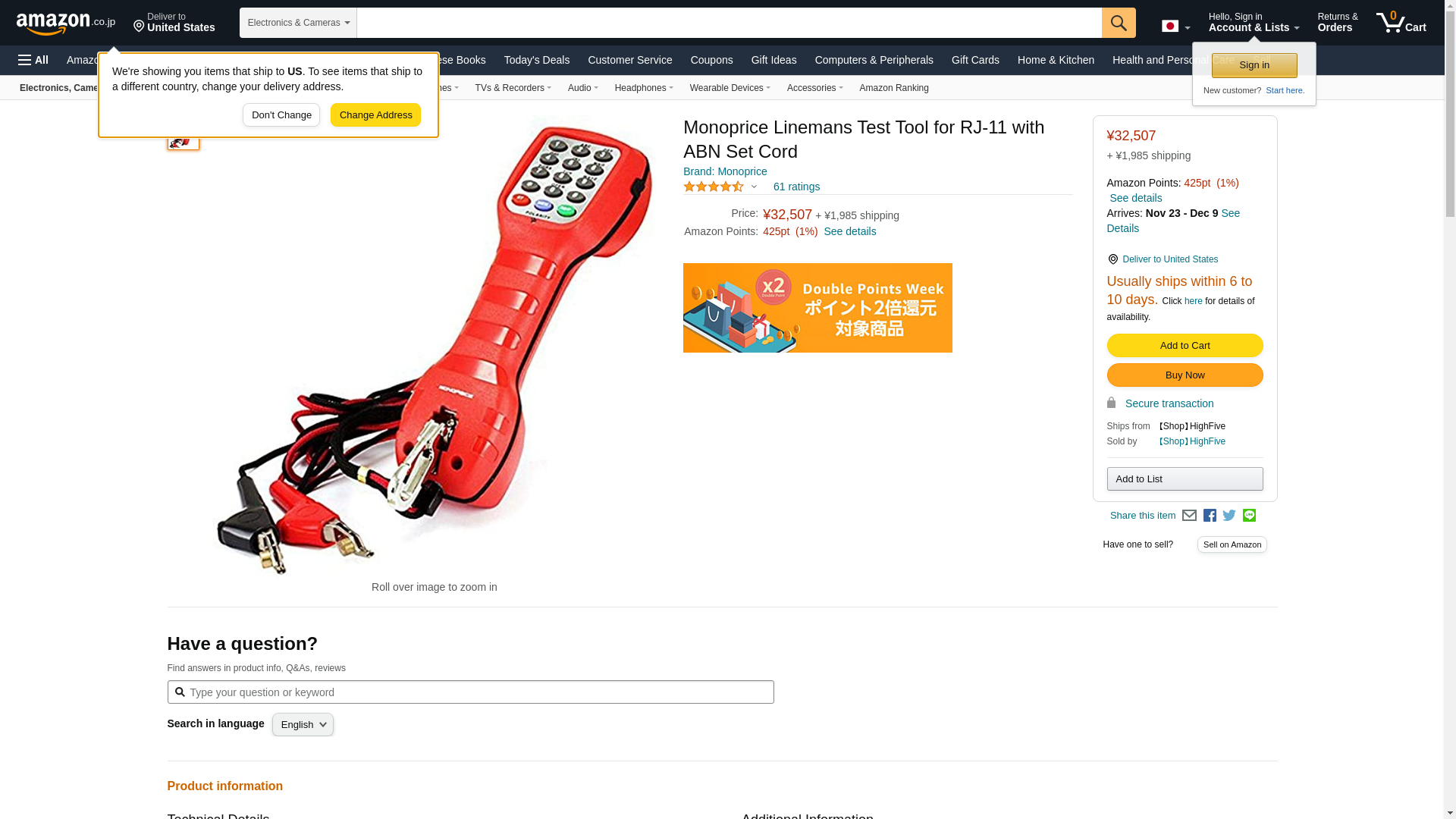
Task: Click the Buy Now button
Action: click(1185, 375)
